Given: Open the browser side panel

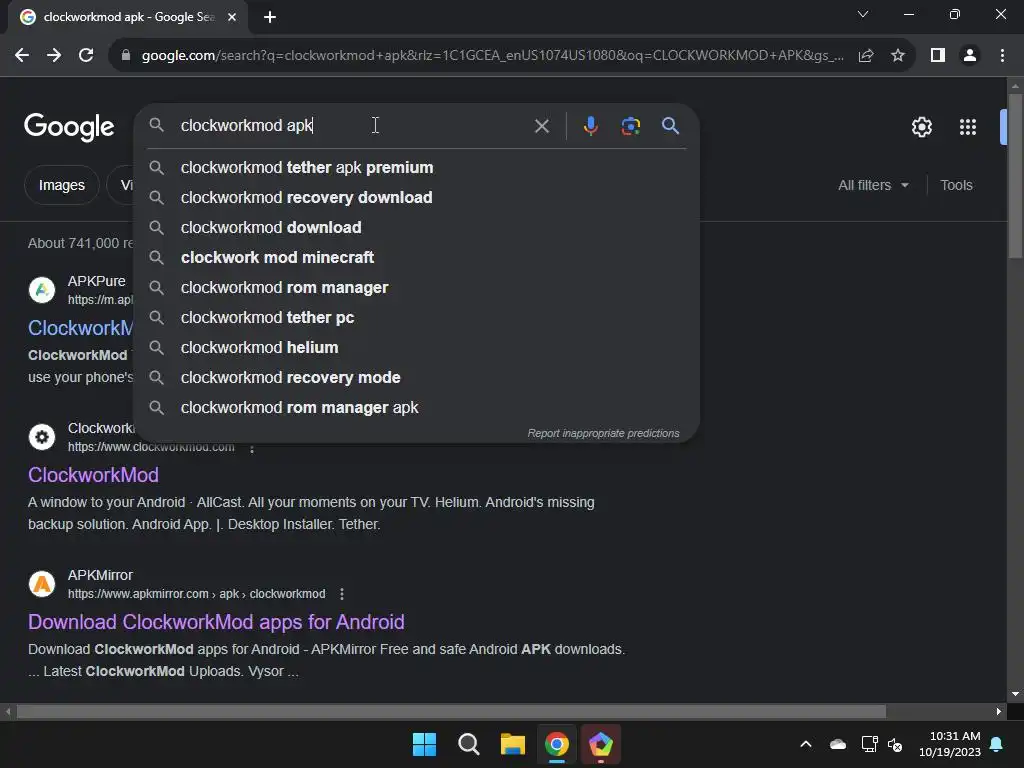Looking at the screenshot, I should tap(938, 56).
